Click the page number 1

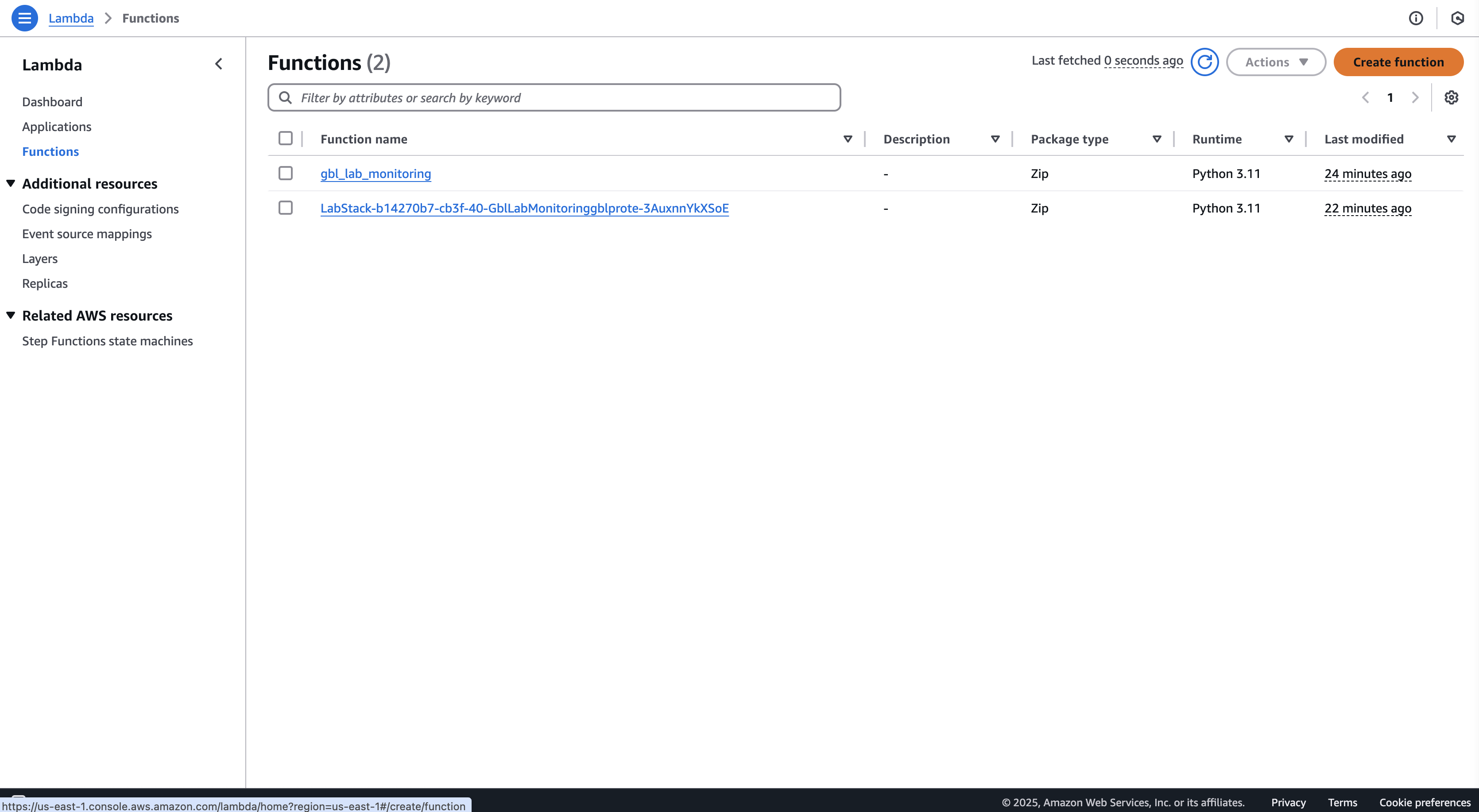coord(1390,97)
